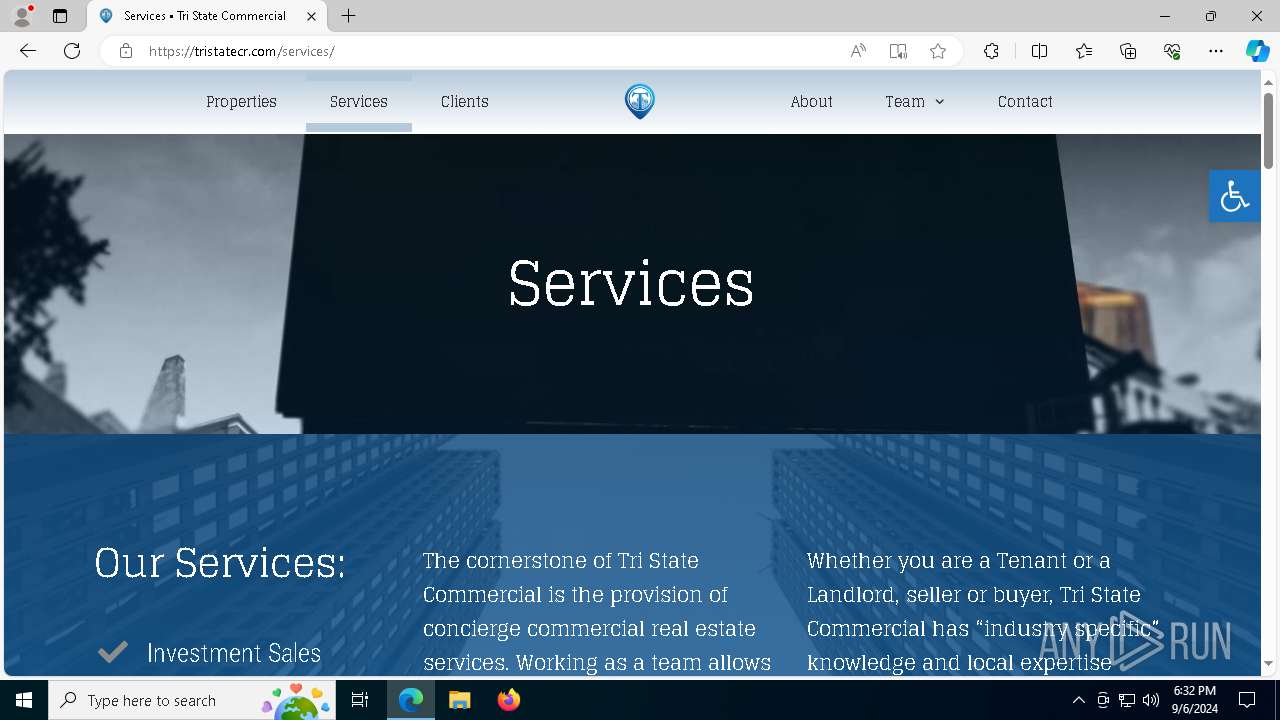Launch the Copilot sidebar
Viewport: 1280px width, 720px height.
coord(1257,51)
